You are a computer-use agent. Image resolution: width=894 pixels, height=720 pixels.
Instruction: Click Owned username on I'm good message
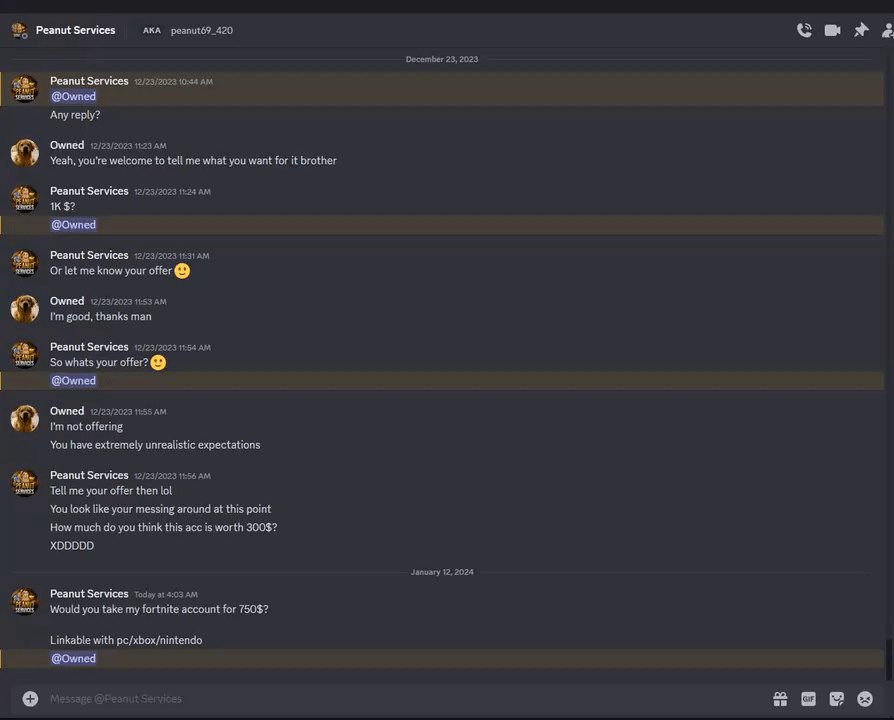pyautogui.click(x=67, y=301)
